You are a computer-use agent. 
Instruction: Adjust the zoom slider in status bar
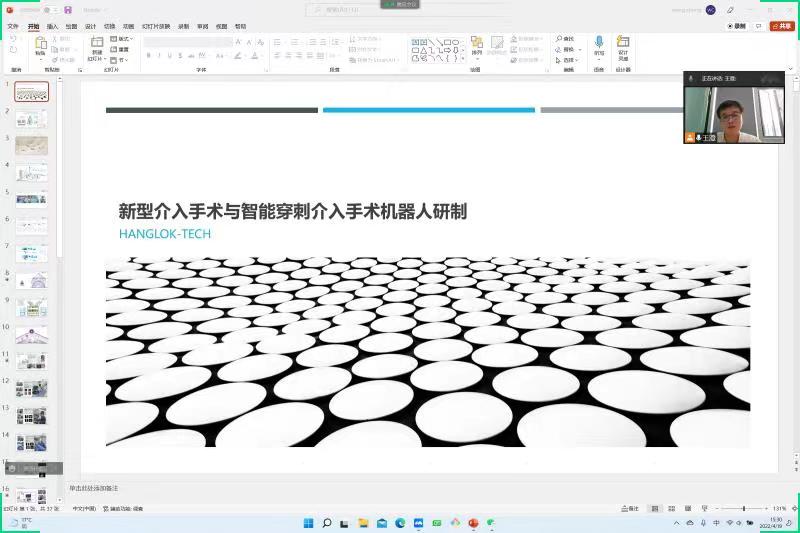tap(743, 509)
